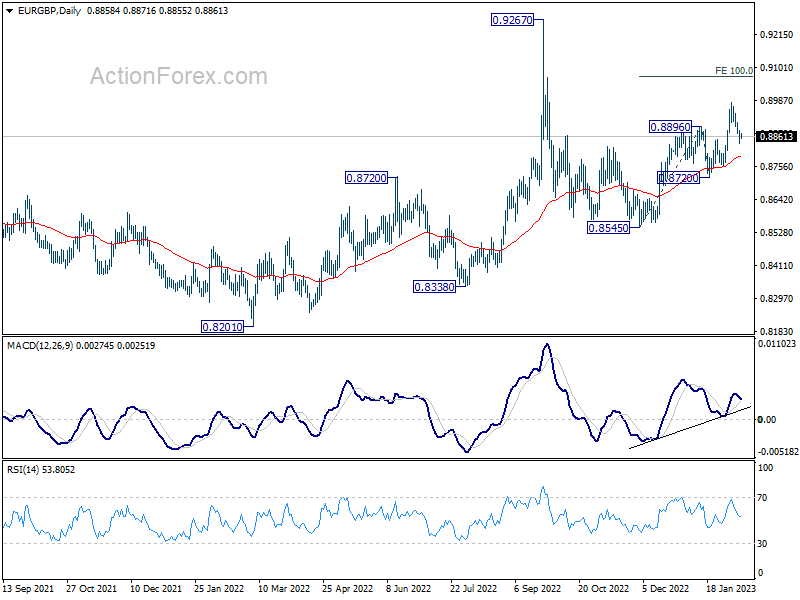Click the 10 Mar 2022 date label
Screen dimensions: 800x600
284,588
